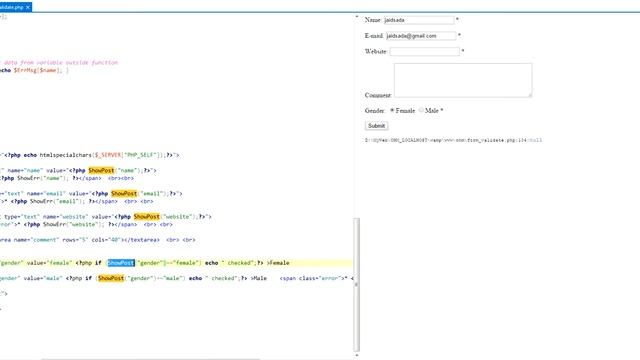640x360 pixels.
Task: Click ShowPost highlighted in the email input line
Action: (124, 193)
